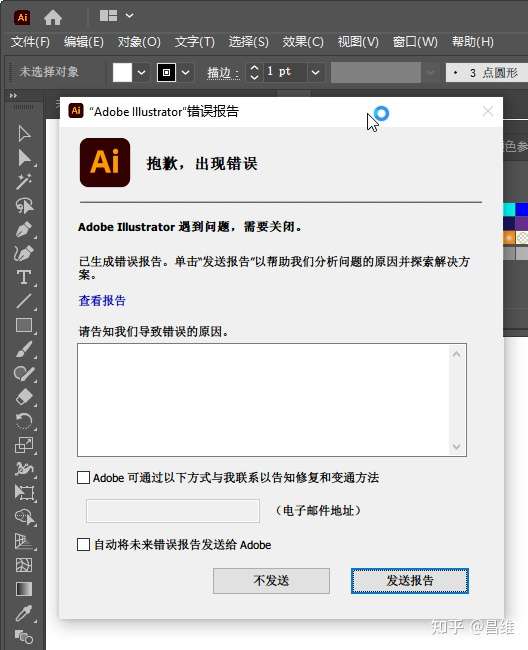Adjust the stroke weight stepper arrows
Viewport: 528px width, 650px height.
tap(254, 73)
